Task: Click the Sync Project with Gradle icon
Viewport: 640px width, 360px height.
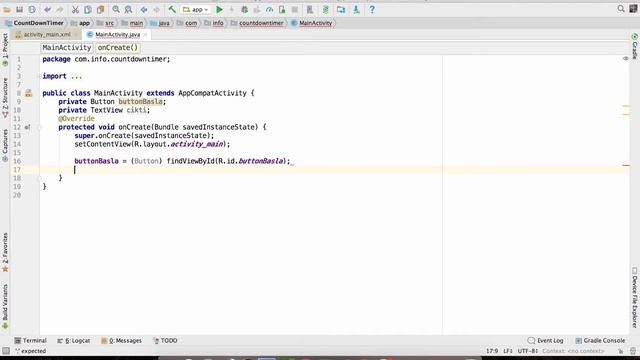Action: (x=325, y=9)
